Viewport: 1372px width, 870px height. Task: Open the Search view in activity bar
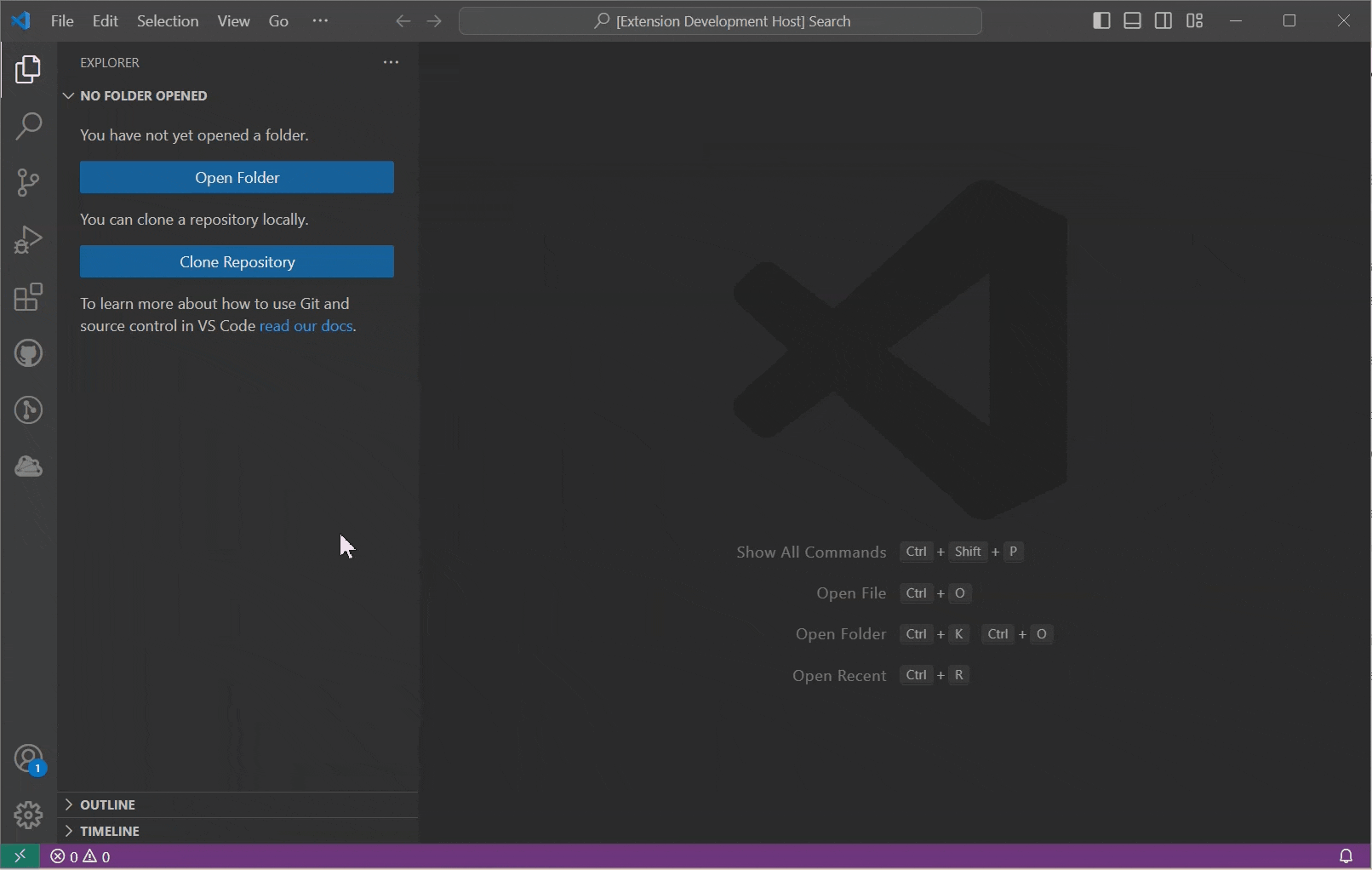click(28, 126)
